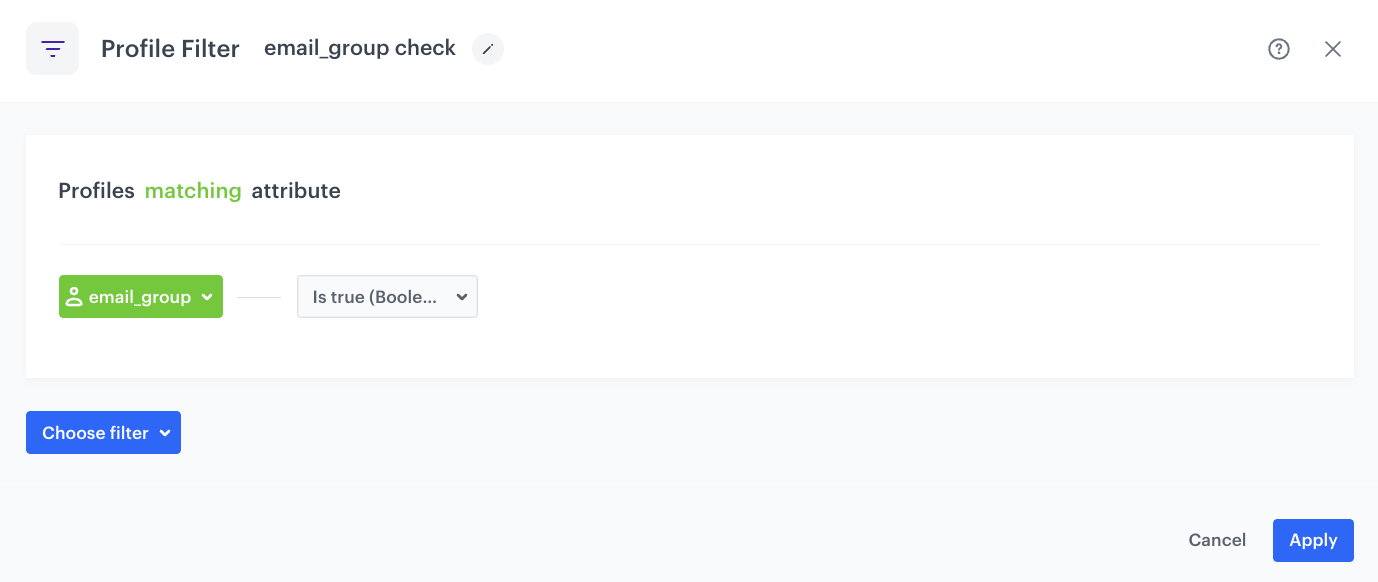This screenshot has width=1378, height=582.
Task: Open the help question mark icon
Action: click(1279, 48)
